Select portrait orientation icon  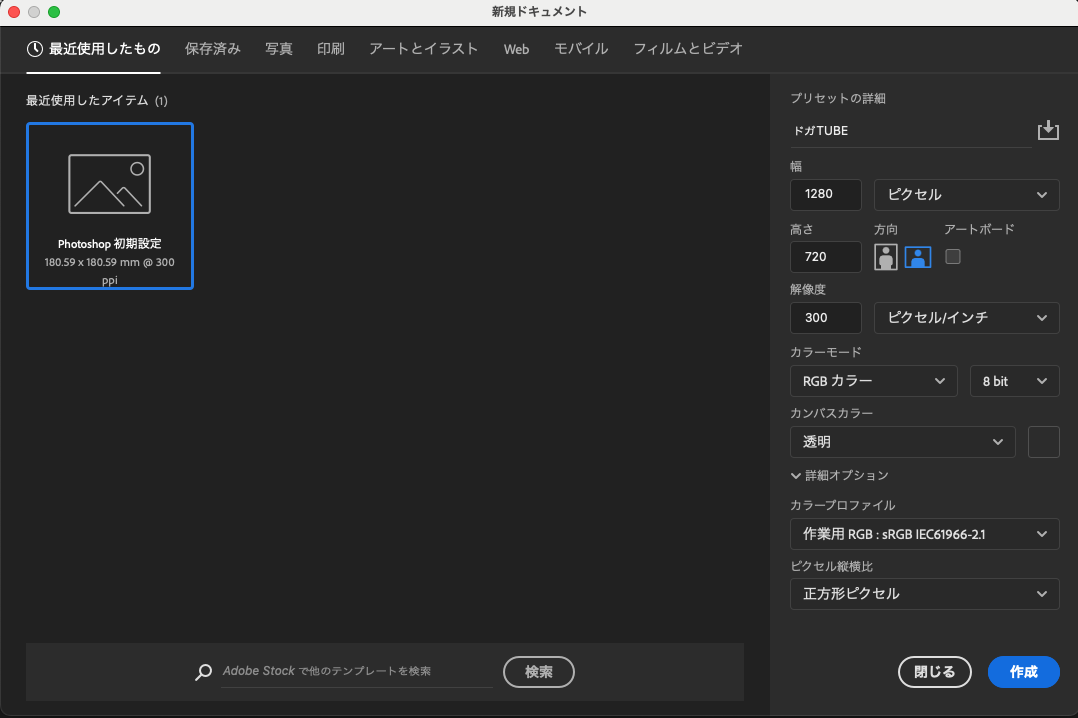pyautogui.click(x=886, y=257)
